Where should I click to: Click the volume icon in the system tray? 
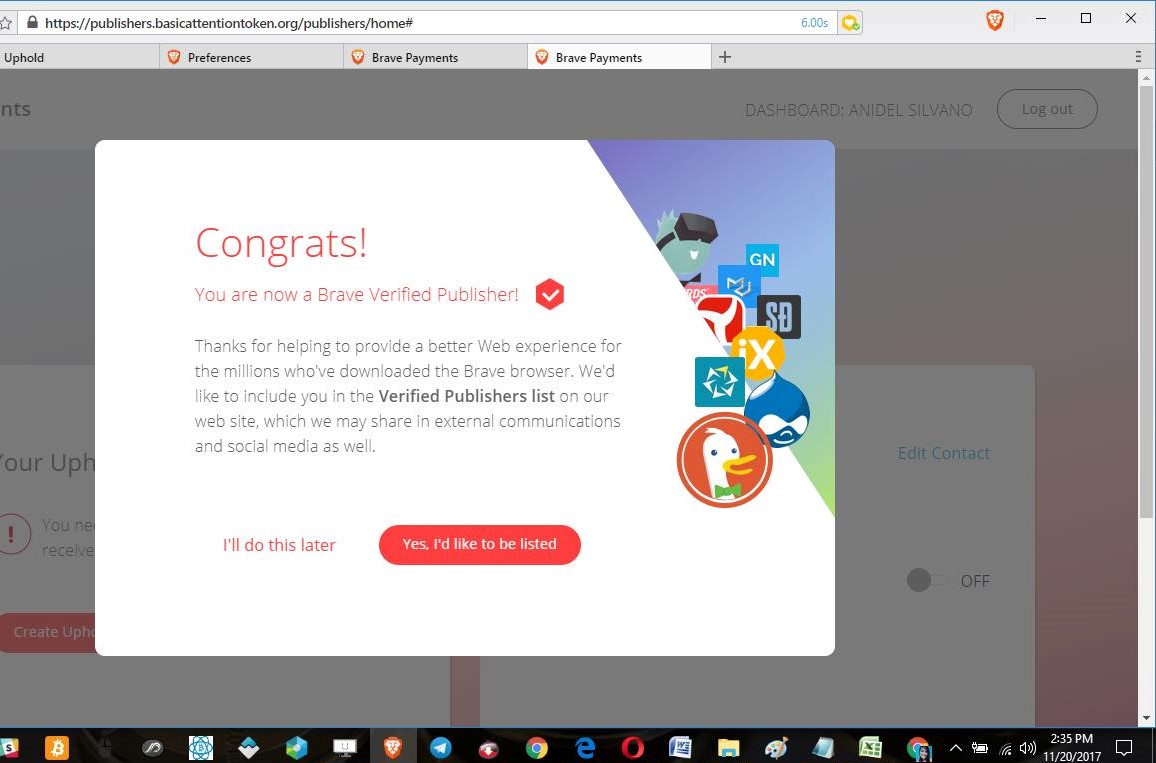1027,748
